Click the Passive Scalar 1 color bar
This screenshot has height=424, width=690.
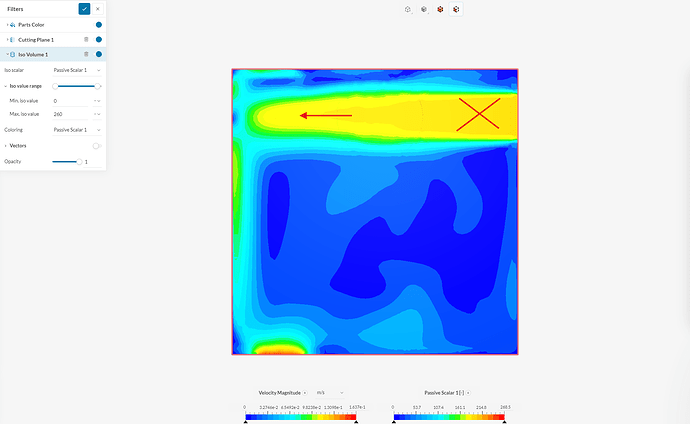(x=449, y=417)
